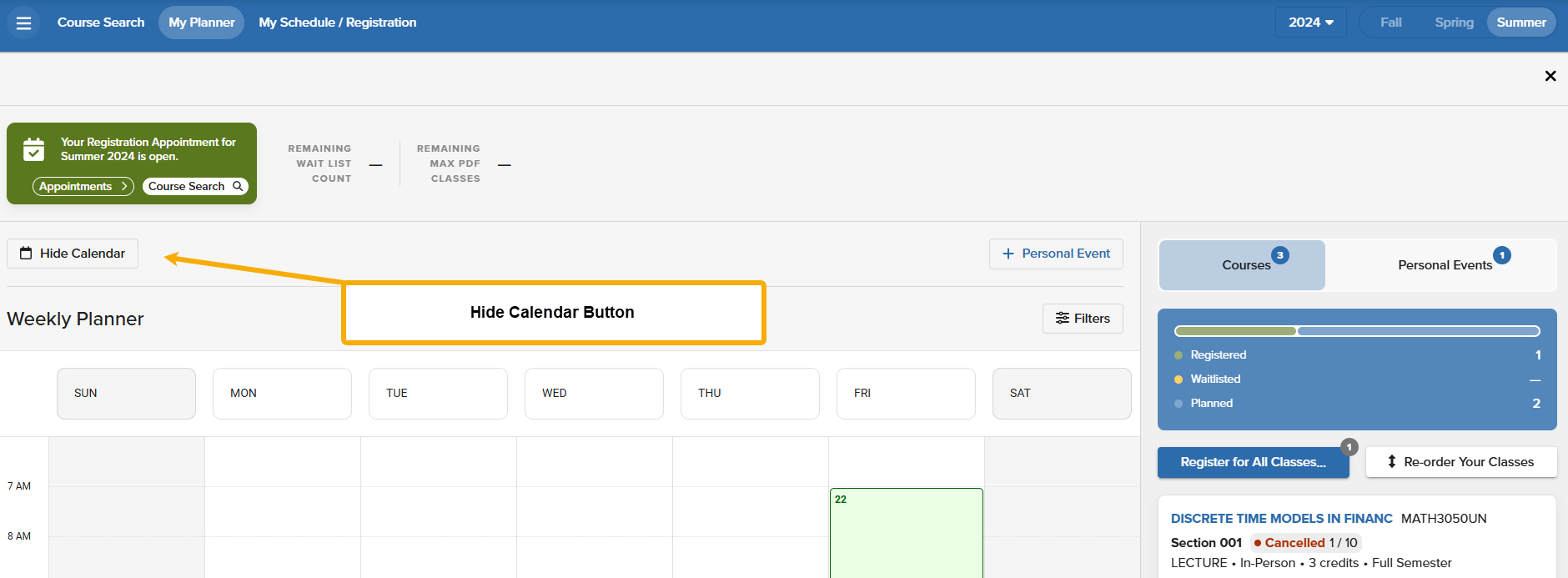Switch to the Fall term
Screen dimensions: 1568x578
1390,23
